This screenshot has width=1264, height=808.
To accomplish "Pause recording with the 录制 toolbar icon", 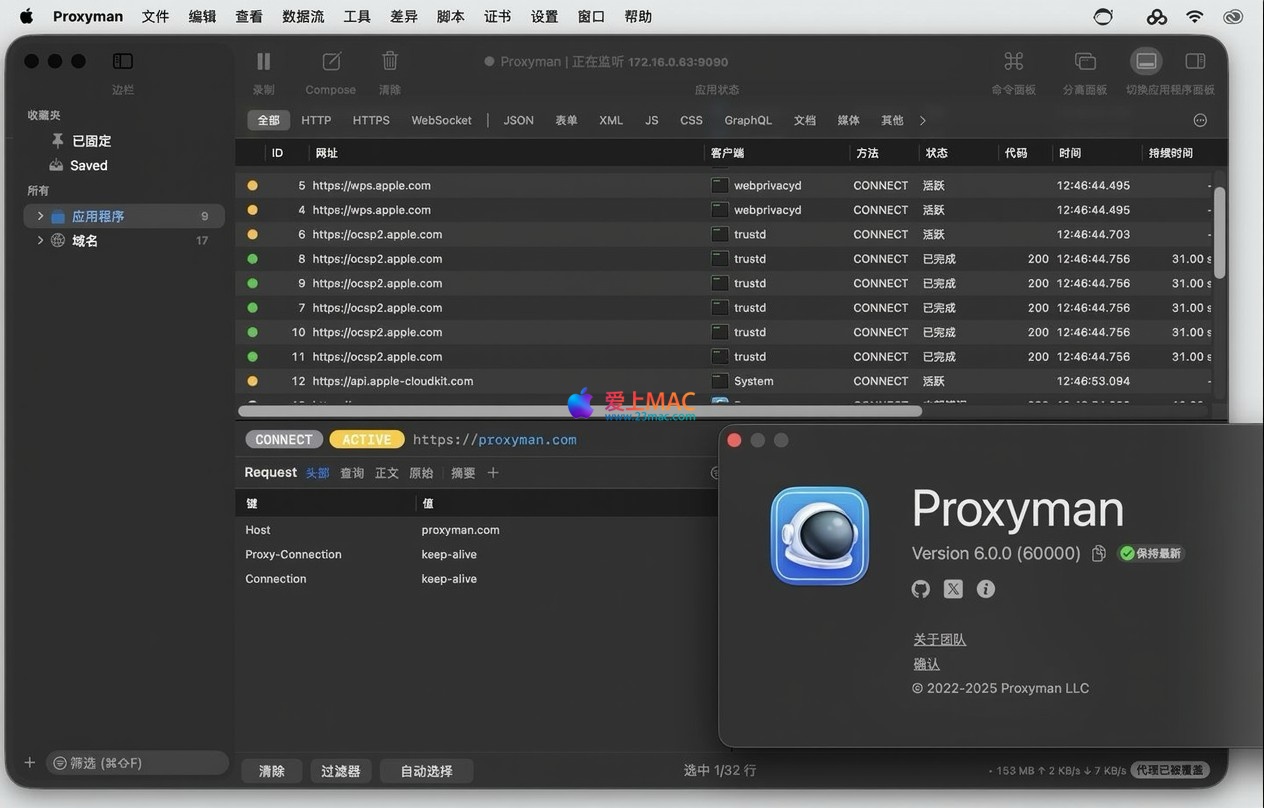I will 263,62.
